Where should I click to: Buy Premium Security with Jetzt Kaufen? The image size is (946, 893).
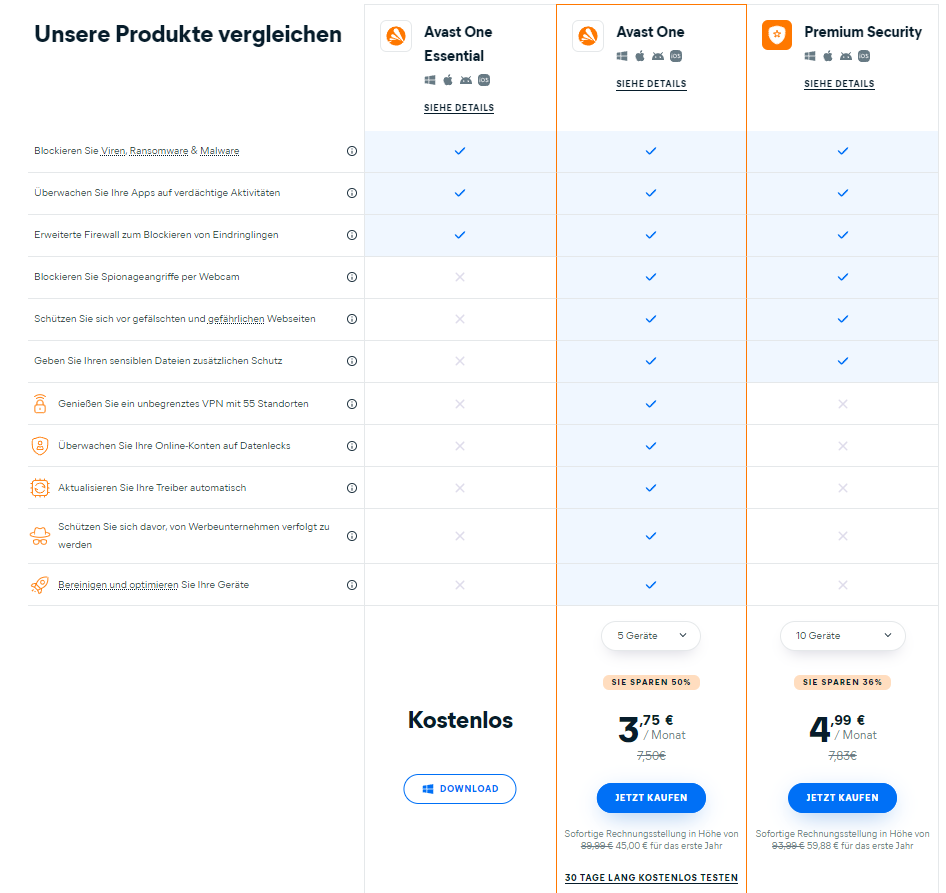pyautogui.click(x=842, y=798)
